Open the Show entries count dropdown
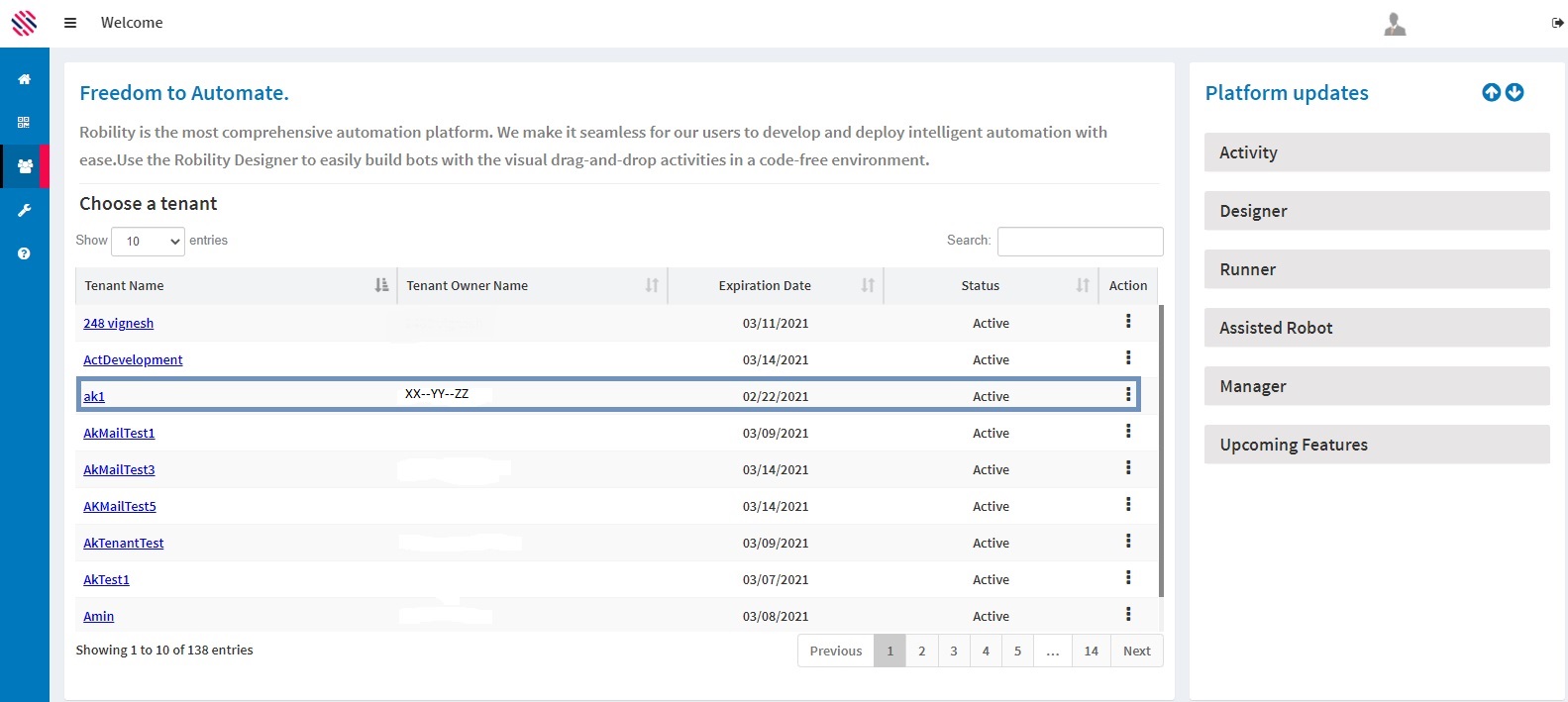This screenshot has width=1568, height=702. click(x=148, y=241)
